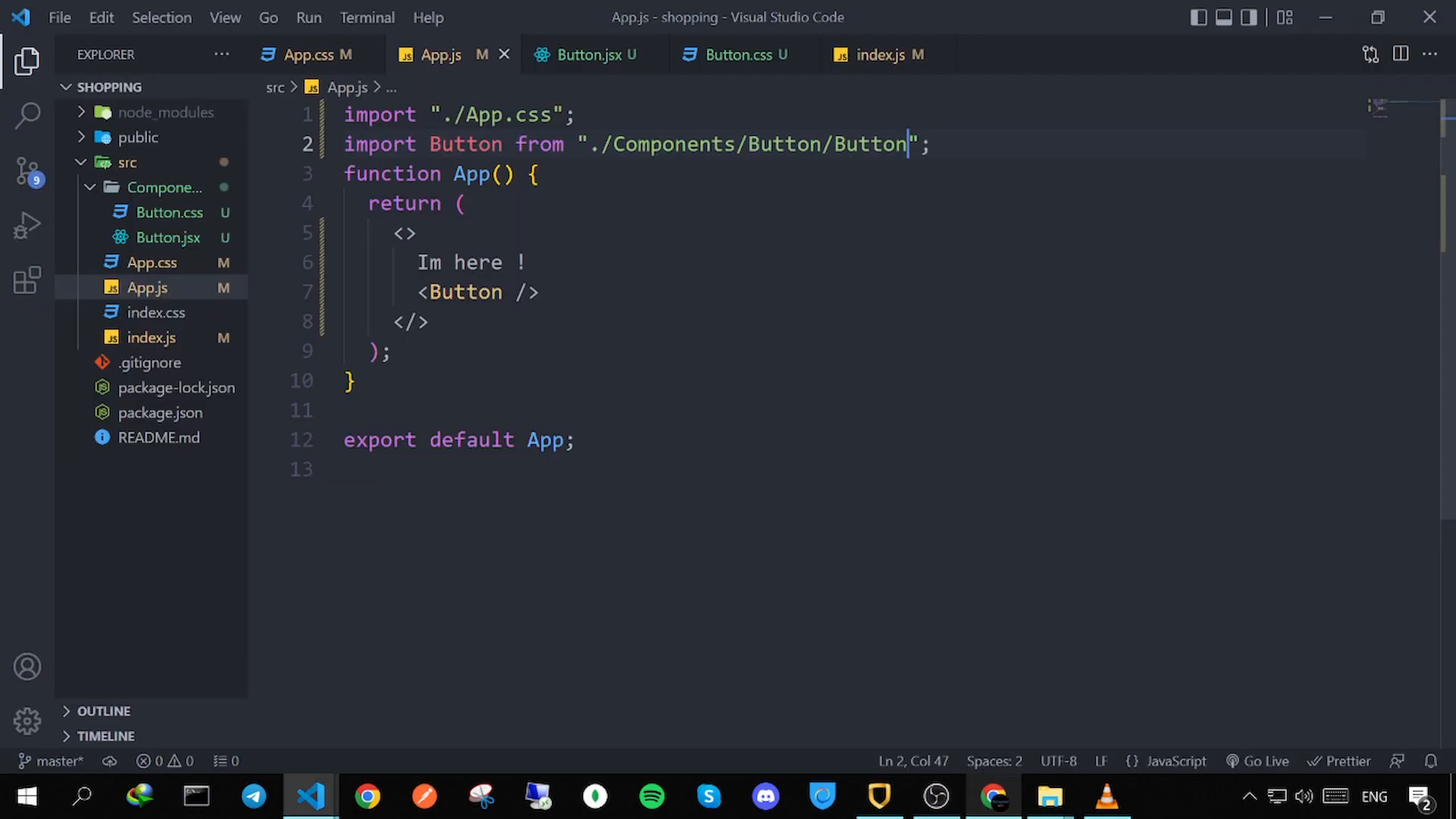The image size is (1456, 819).
Task: Open the Selection menu
Action: tap(162, 17)
